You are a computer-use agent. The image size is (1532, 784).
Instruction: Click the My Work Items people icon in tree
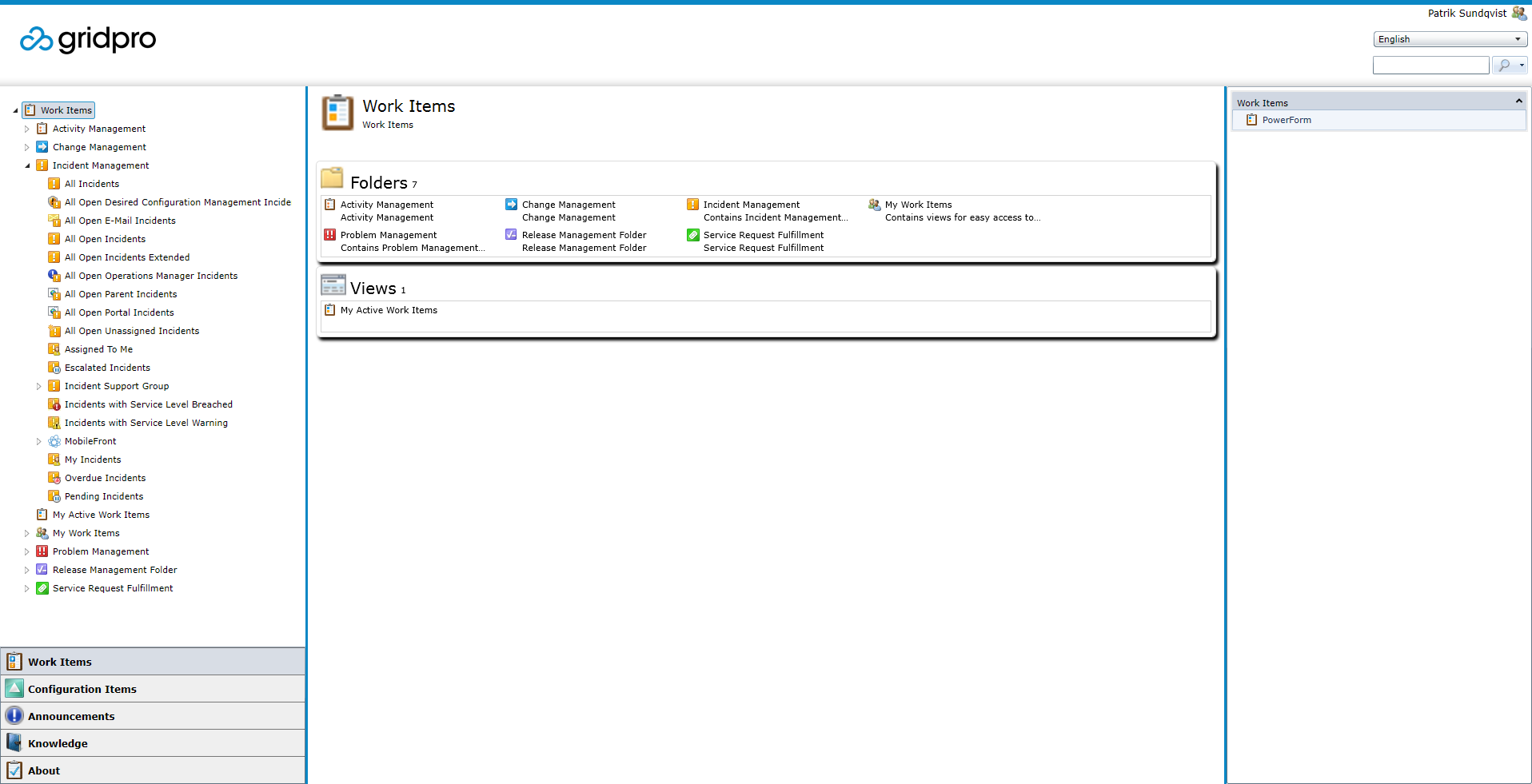(42, 533)
